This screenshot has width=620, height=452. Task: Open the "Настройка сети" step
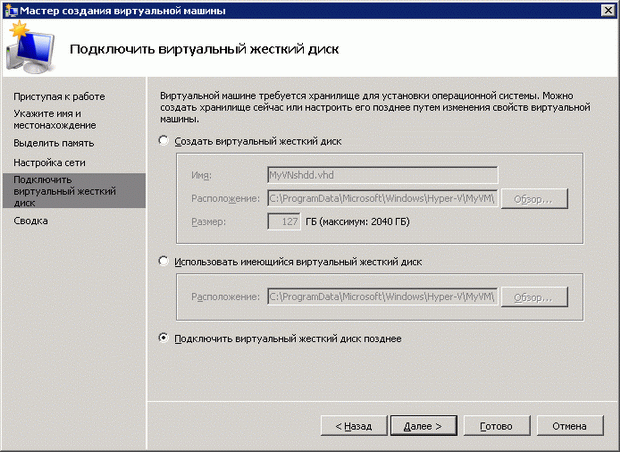click(x=51, y=162)
